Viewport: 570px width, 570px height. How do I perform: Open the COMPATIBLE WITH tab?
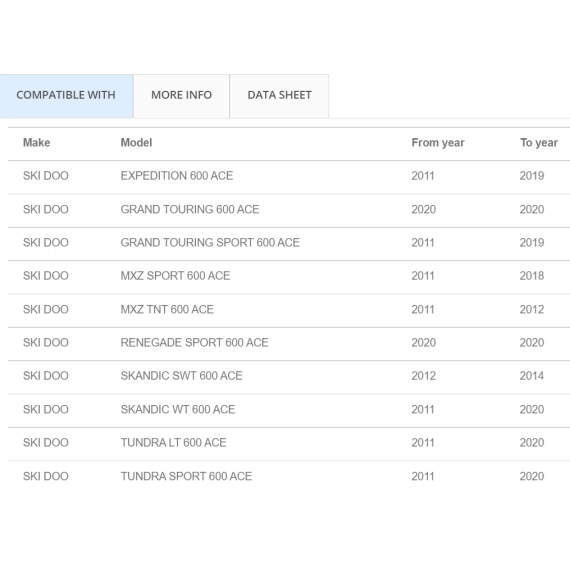tap(66, 96)
